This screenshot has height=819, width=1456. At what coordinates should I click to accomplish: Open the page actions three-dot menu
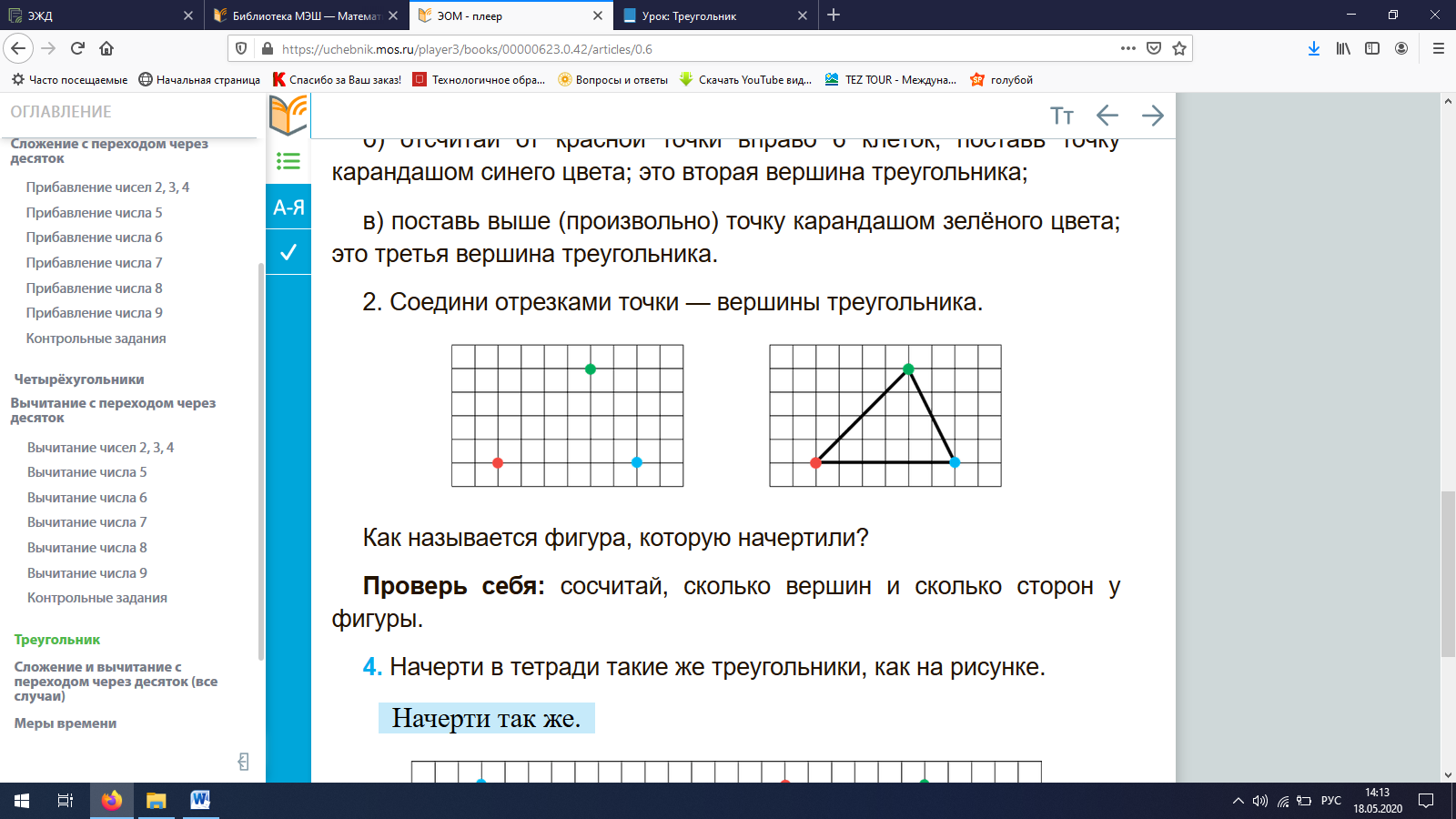point(1128,48)
